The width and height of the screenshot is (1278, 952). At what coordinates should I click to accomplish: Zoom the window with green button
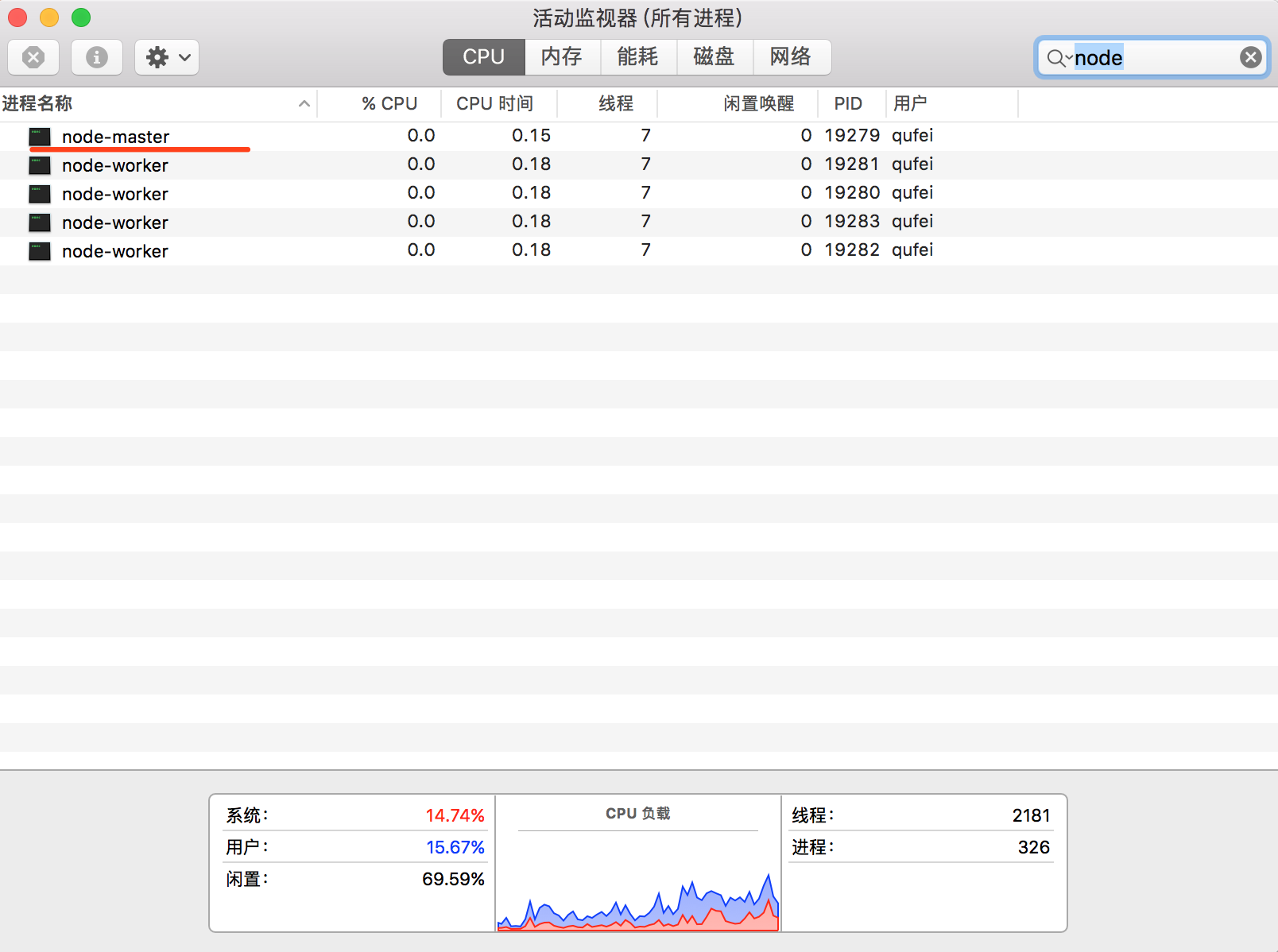click(81, 17)
